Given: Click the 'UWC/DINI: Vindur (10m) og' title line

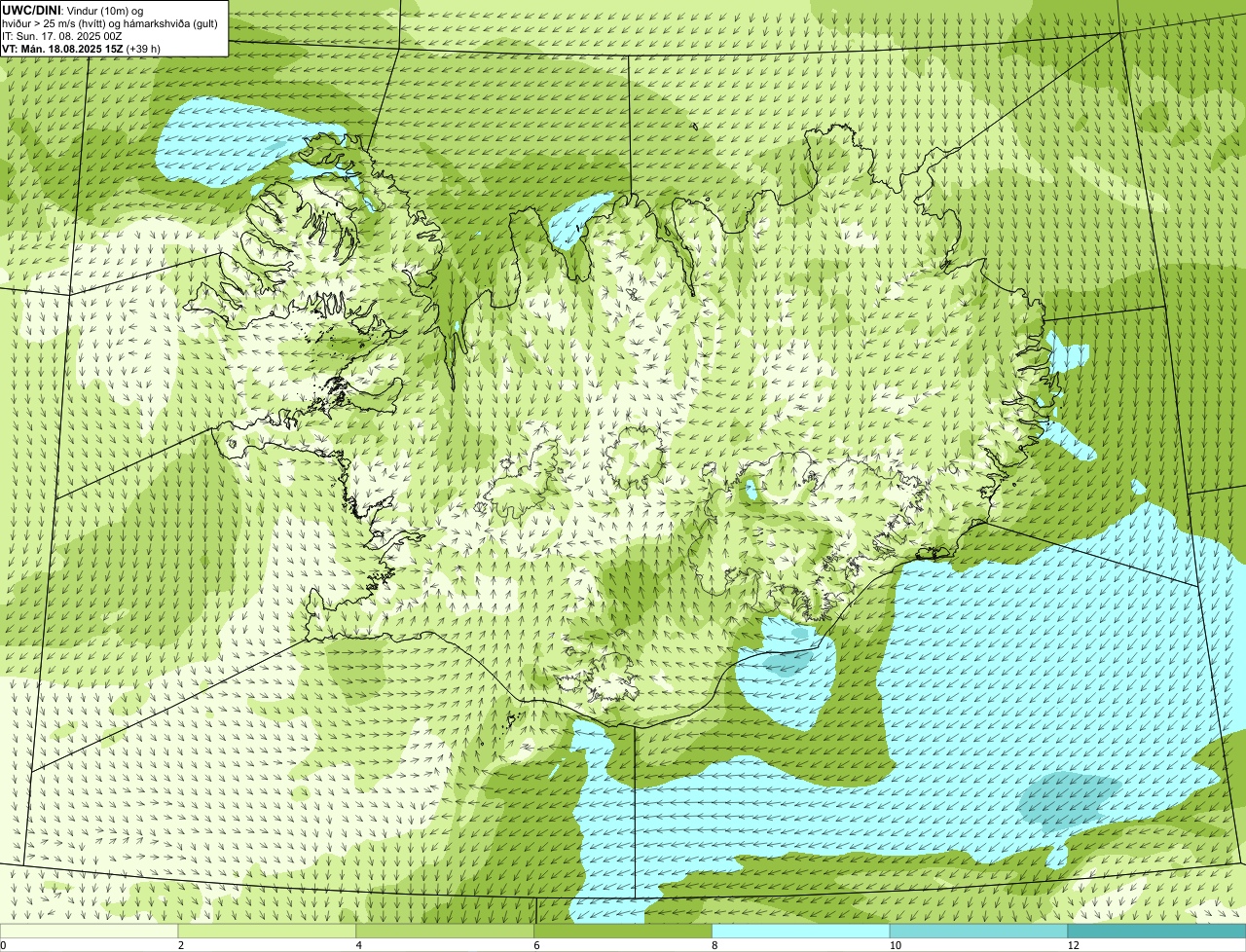Looking at the screenshot, I should (73, 10).
